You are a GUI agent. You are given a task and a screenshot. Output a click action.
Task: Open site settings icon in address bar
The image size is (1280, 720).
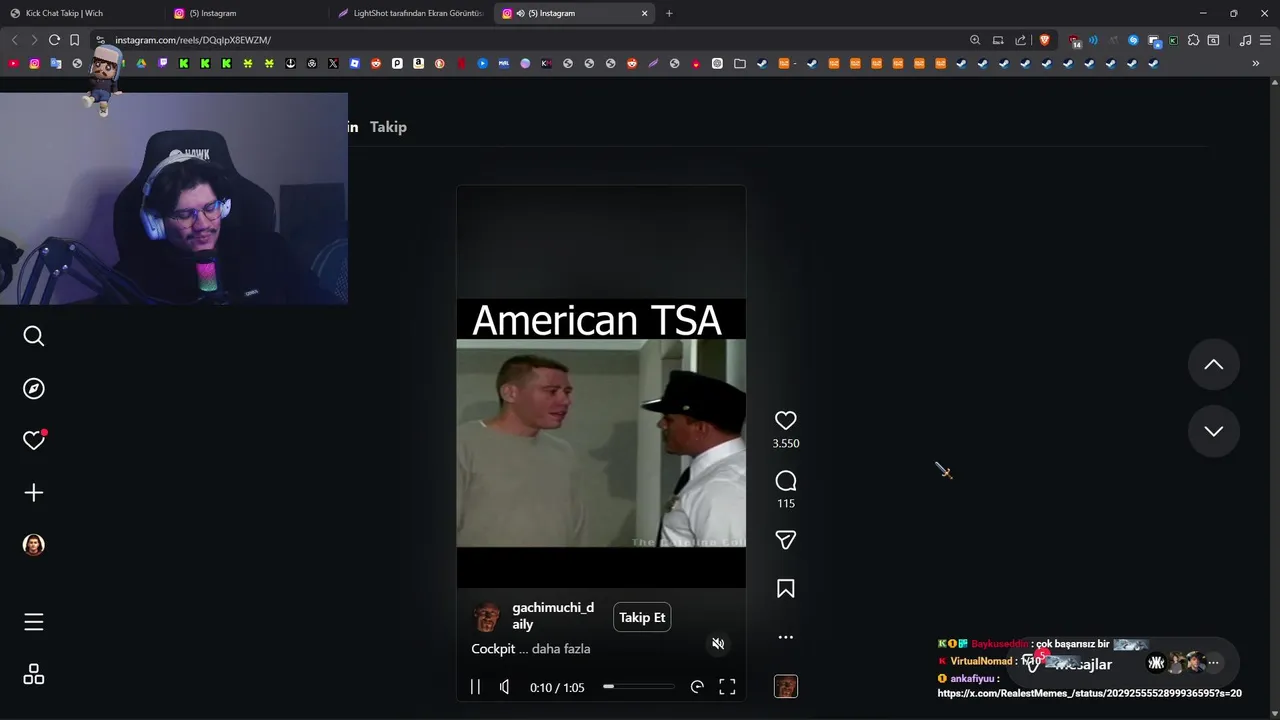click(x=100, y=40)
